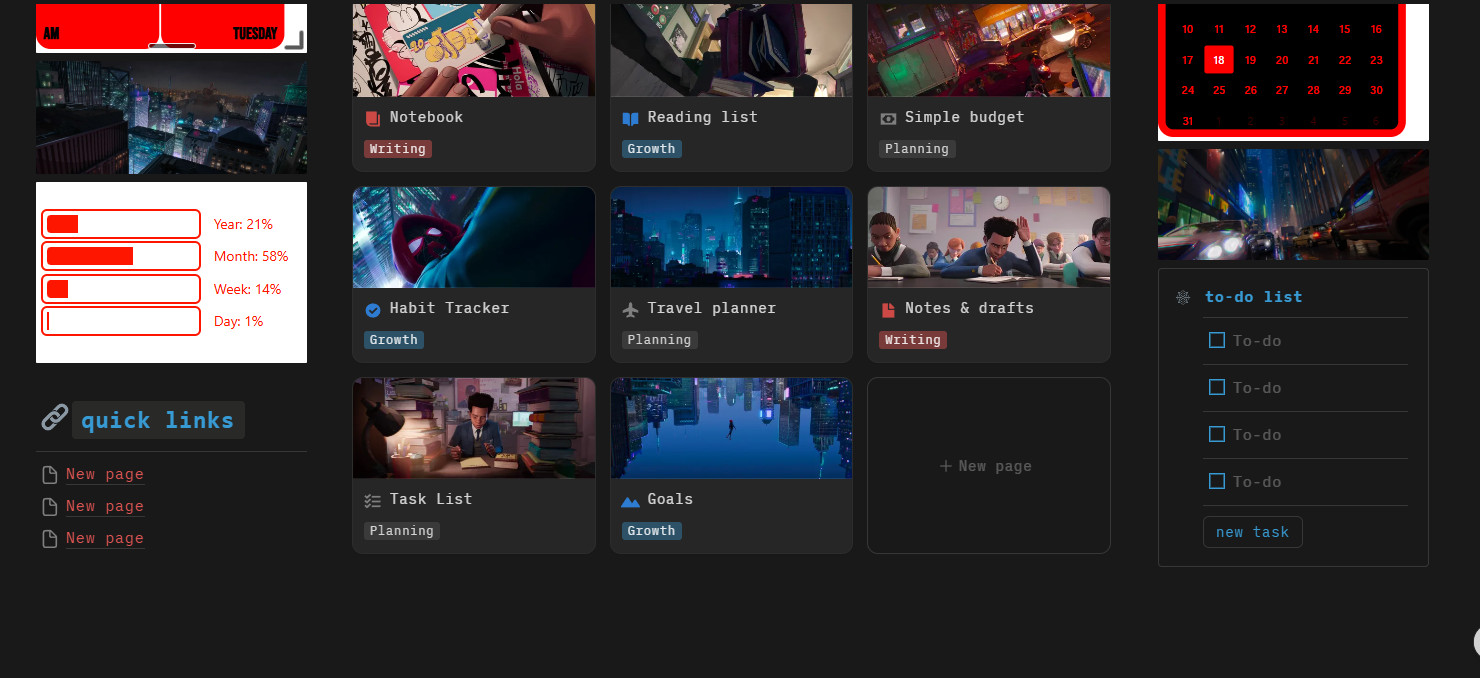Open the Task List cover image
The image size is (1480, 678).
tap(474, 428)
